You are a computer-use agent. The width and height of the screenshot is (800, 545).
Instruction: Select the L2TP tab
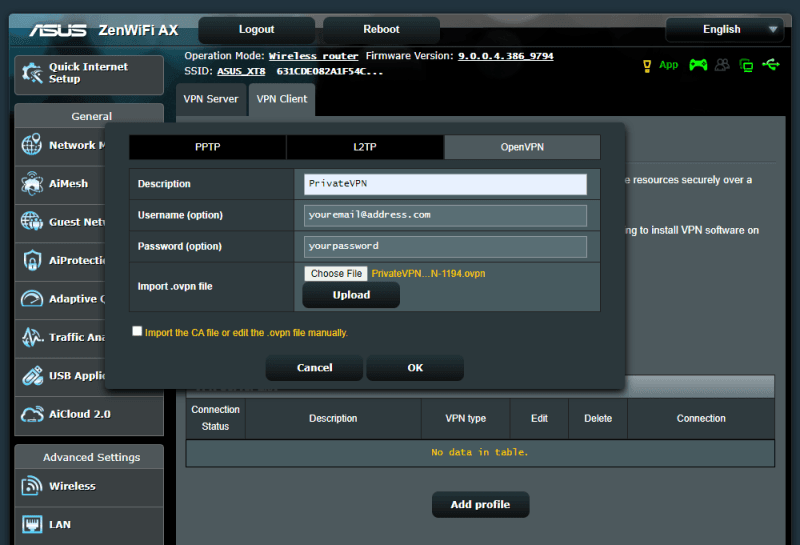365,147
